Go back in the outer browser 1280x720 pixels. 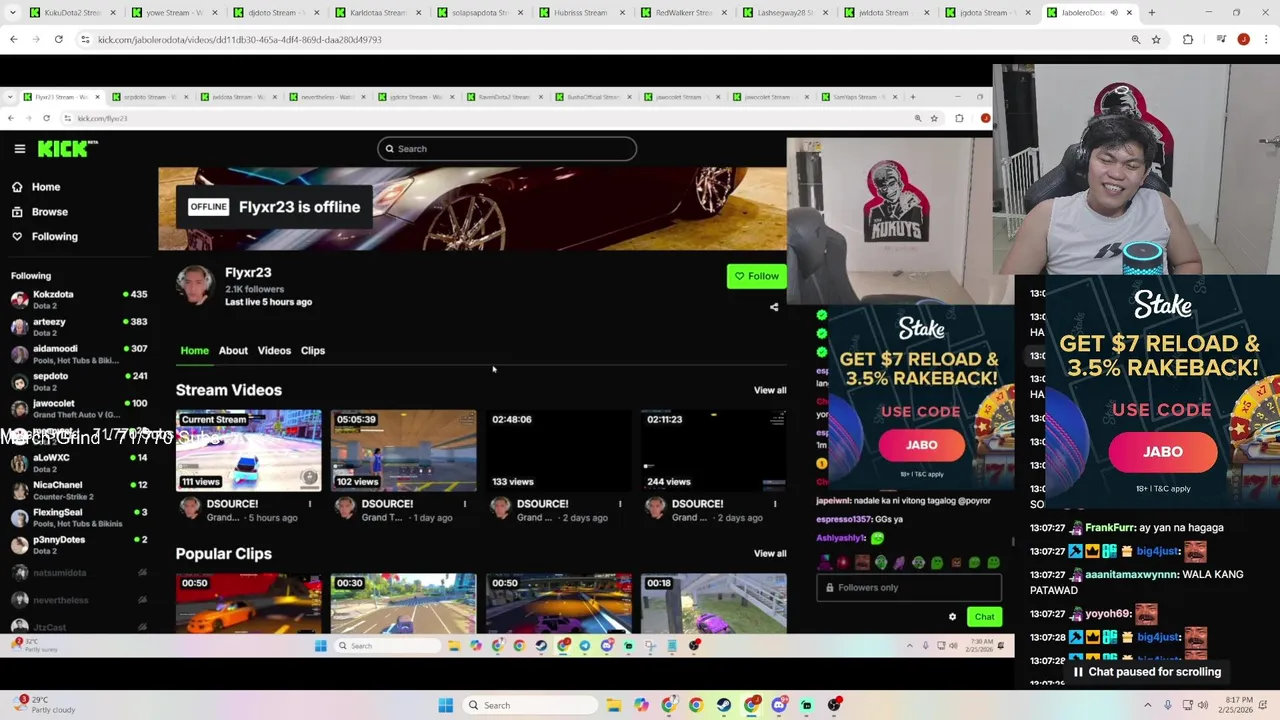point(13,39)
